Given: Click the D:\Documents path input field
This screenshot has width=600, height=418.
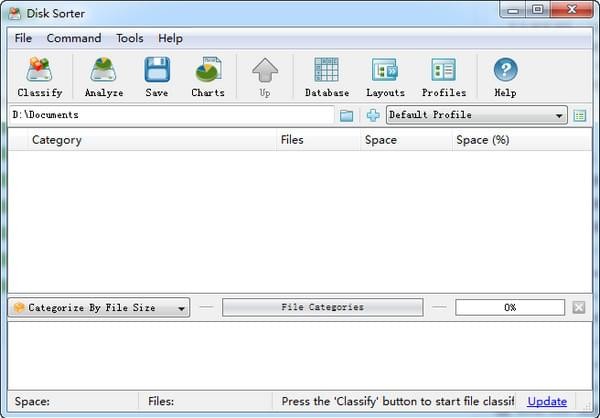Looking at the screenshot, I should click(x=171, y=115).
